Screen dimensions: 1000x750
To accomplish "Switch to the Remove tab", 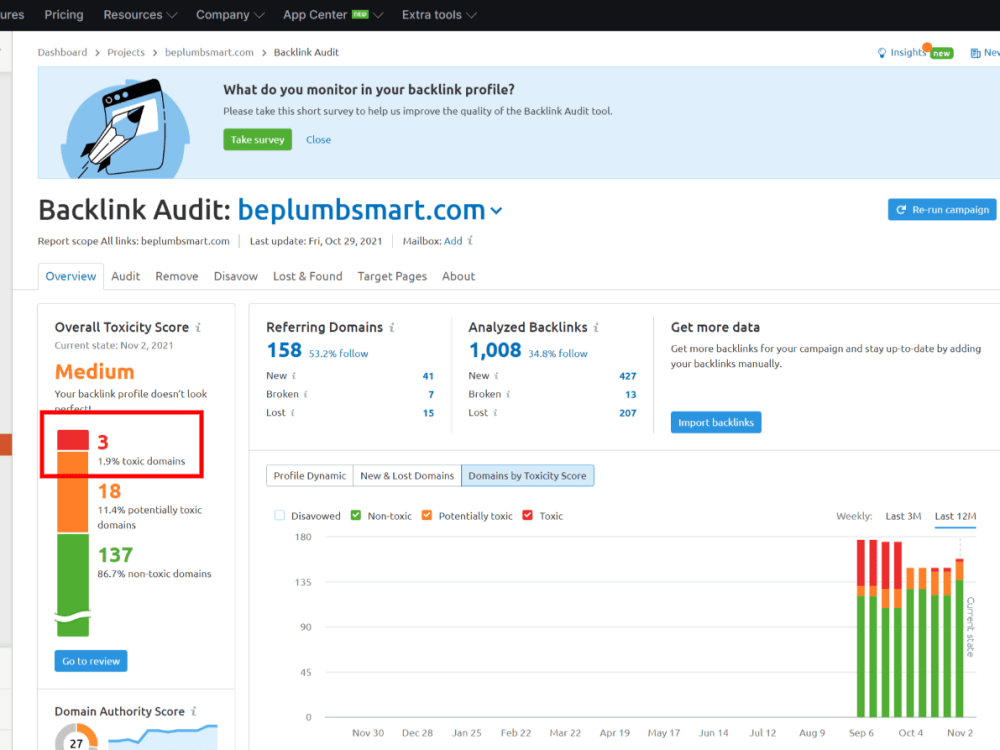I will pyautogui.click(x=177, y=276).
